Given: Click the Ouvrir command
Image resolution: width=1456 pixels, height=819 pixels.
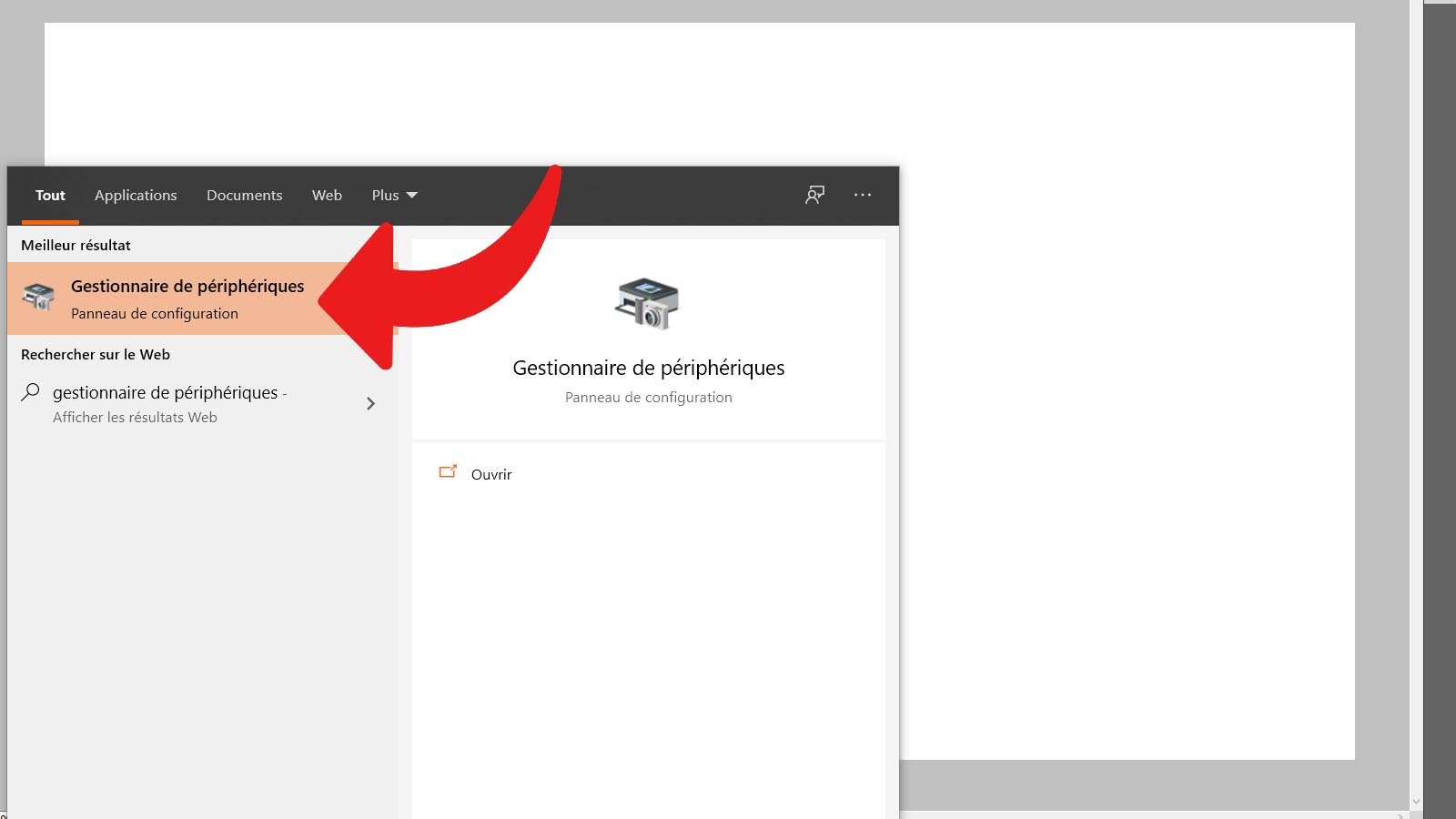Looking at the screenshot, I should (x=490, y=474).
